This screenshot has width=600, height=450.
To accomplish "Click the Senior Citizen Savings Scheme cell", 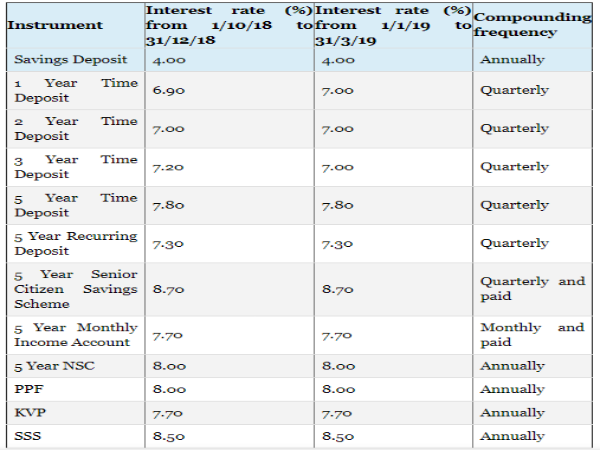I will pyautogui.click(x=75, y=289).
